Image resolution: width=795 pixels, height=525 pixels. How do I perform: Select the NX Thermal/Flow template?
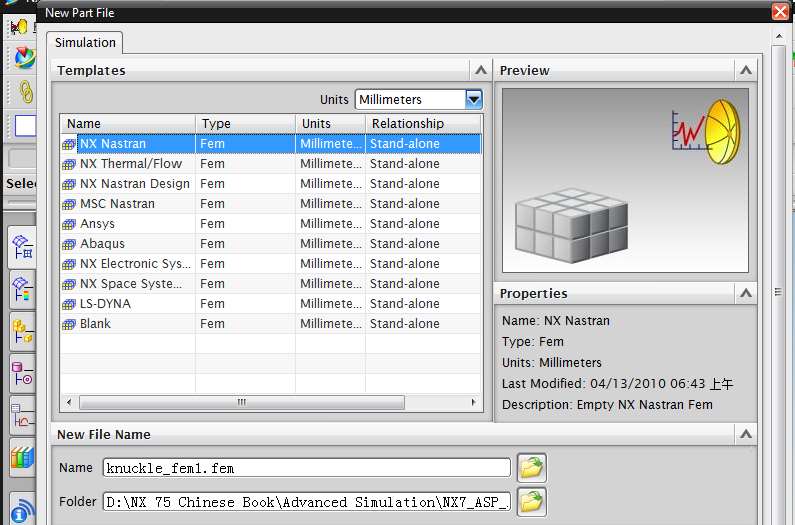click(x=271, y=163)
